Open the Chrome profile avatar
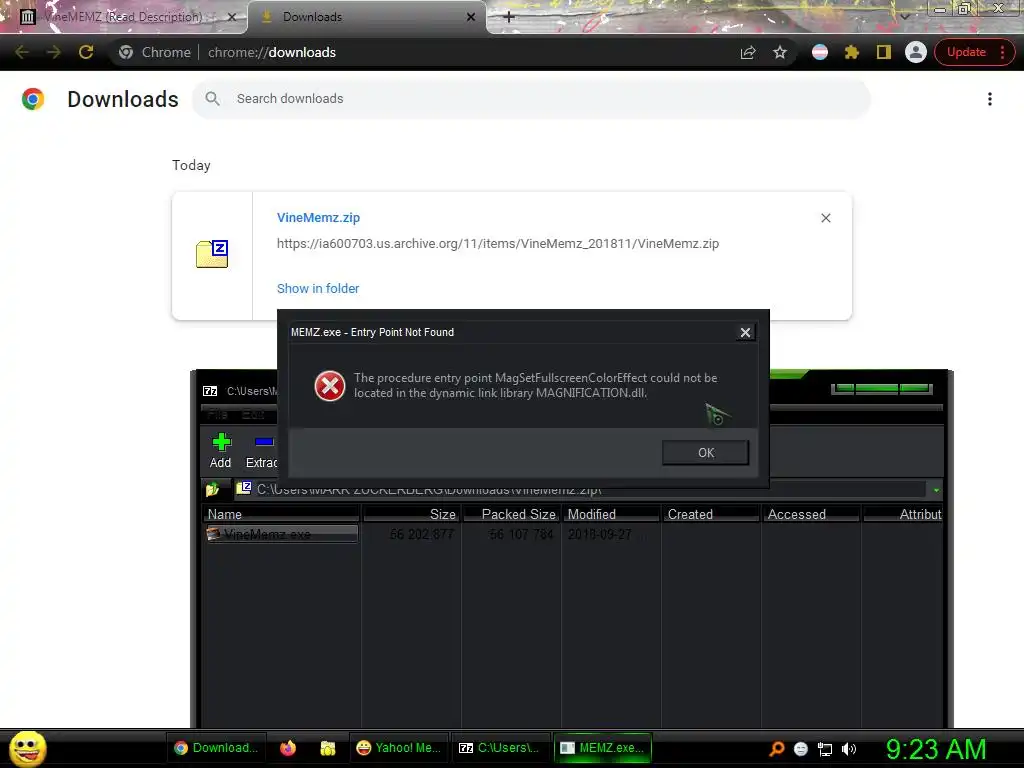The image size is (1024, 768). click(916, 52)
